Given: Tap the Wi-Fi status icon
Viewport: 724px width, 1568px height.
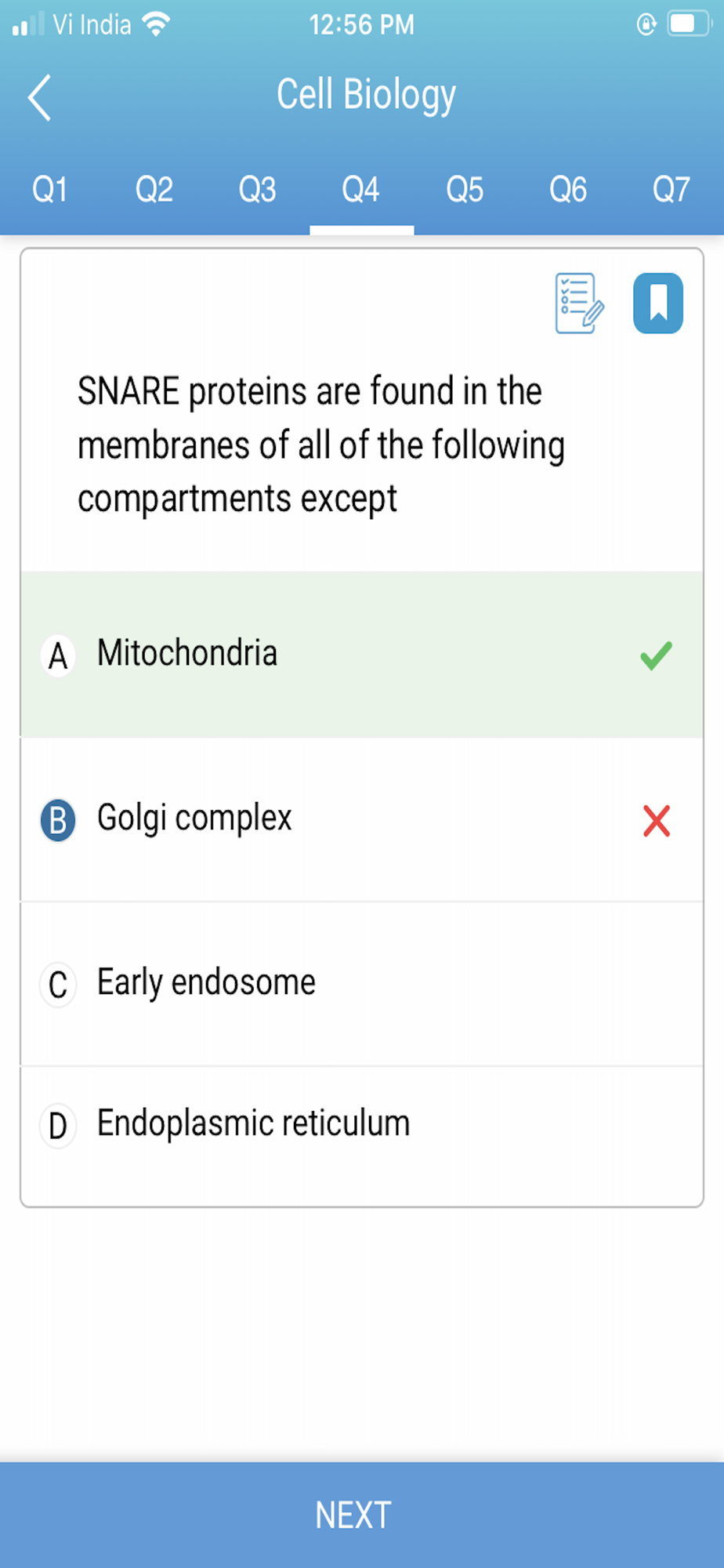Looking at the screenshot, I should (x=157, y=24).
